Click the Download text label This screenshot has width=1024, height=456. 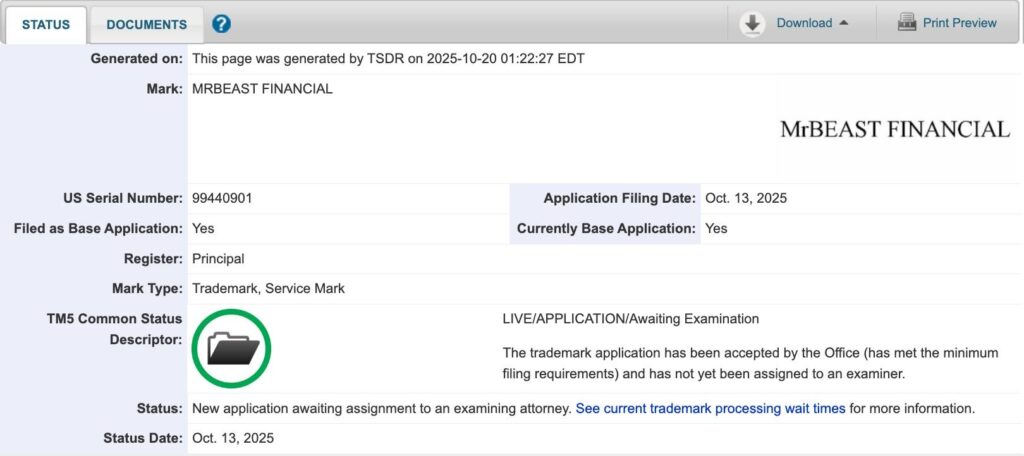pos(804,23)
